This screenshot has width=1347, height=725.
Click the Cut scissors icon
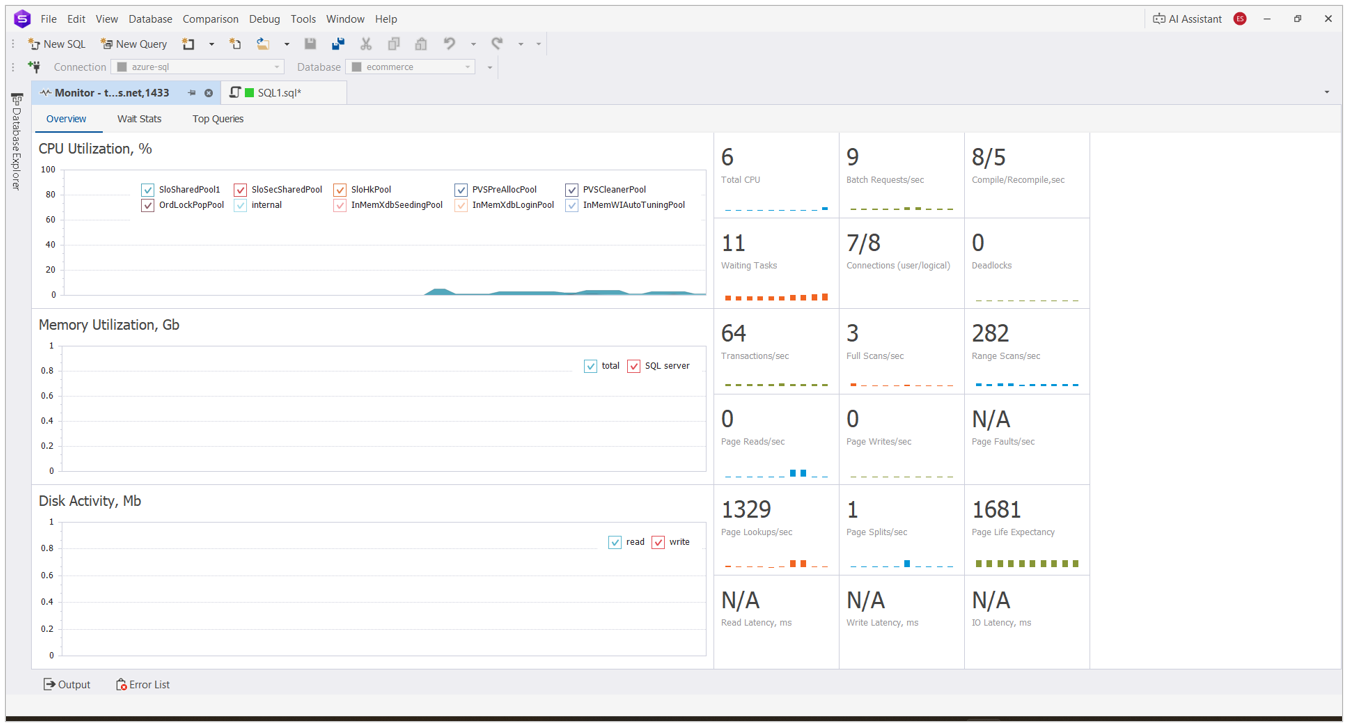(x=366, y=44)
